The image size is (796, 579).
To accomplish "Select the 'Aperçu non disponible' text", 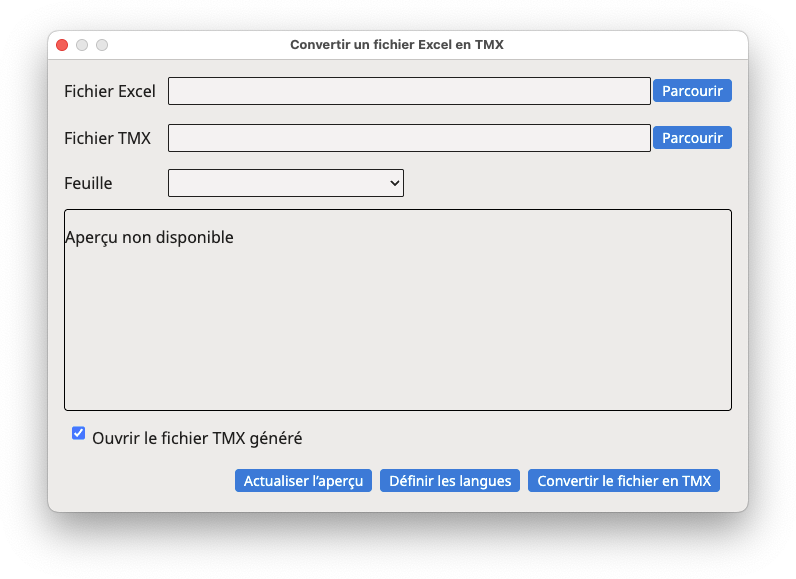I will click(x=149, y=237).
